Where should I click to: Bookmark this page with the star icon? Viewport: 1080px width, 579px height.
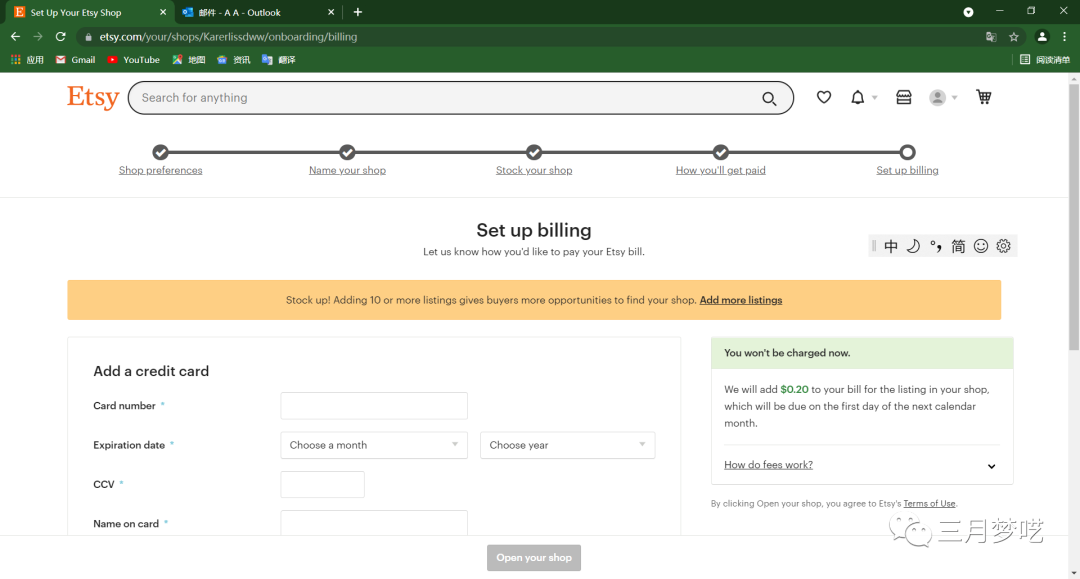pyautogui.click(x=1014, y=37)
